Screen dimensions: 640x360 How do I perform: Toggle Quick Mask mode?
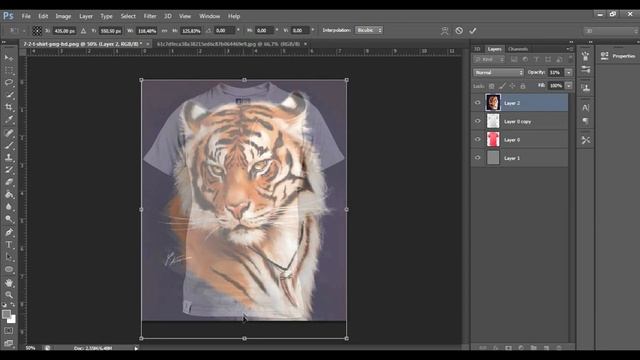pos(9,331)
